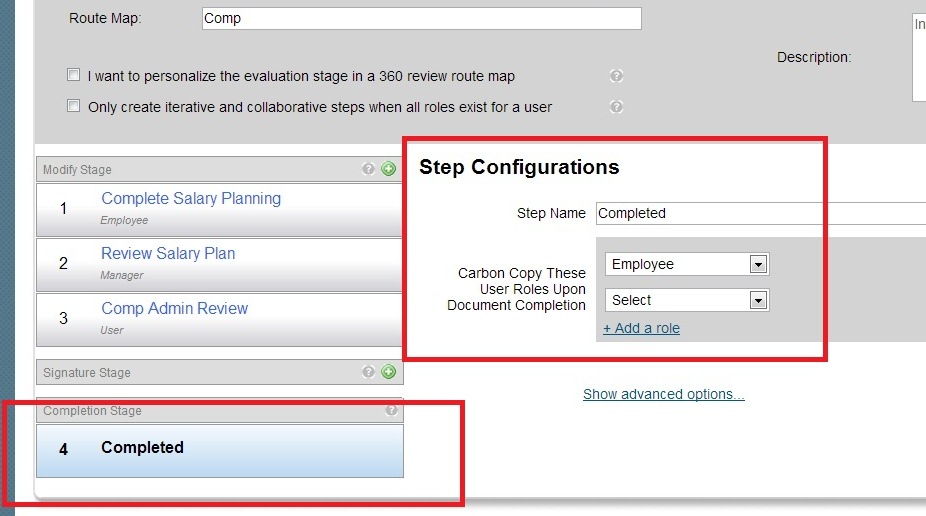Image resolution: width=926 pixels, height=516 pixels.
Task: Open help icon for iterative steps option
Action: click(616, 106)
